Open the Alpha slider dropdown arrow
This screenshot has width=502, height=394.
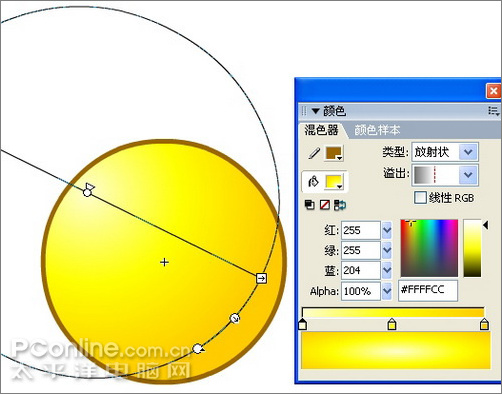click(x=387, y=291)
